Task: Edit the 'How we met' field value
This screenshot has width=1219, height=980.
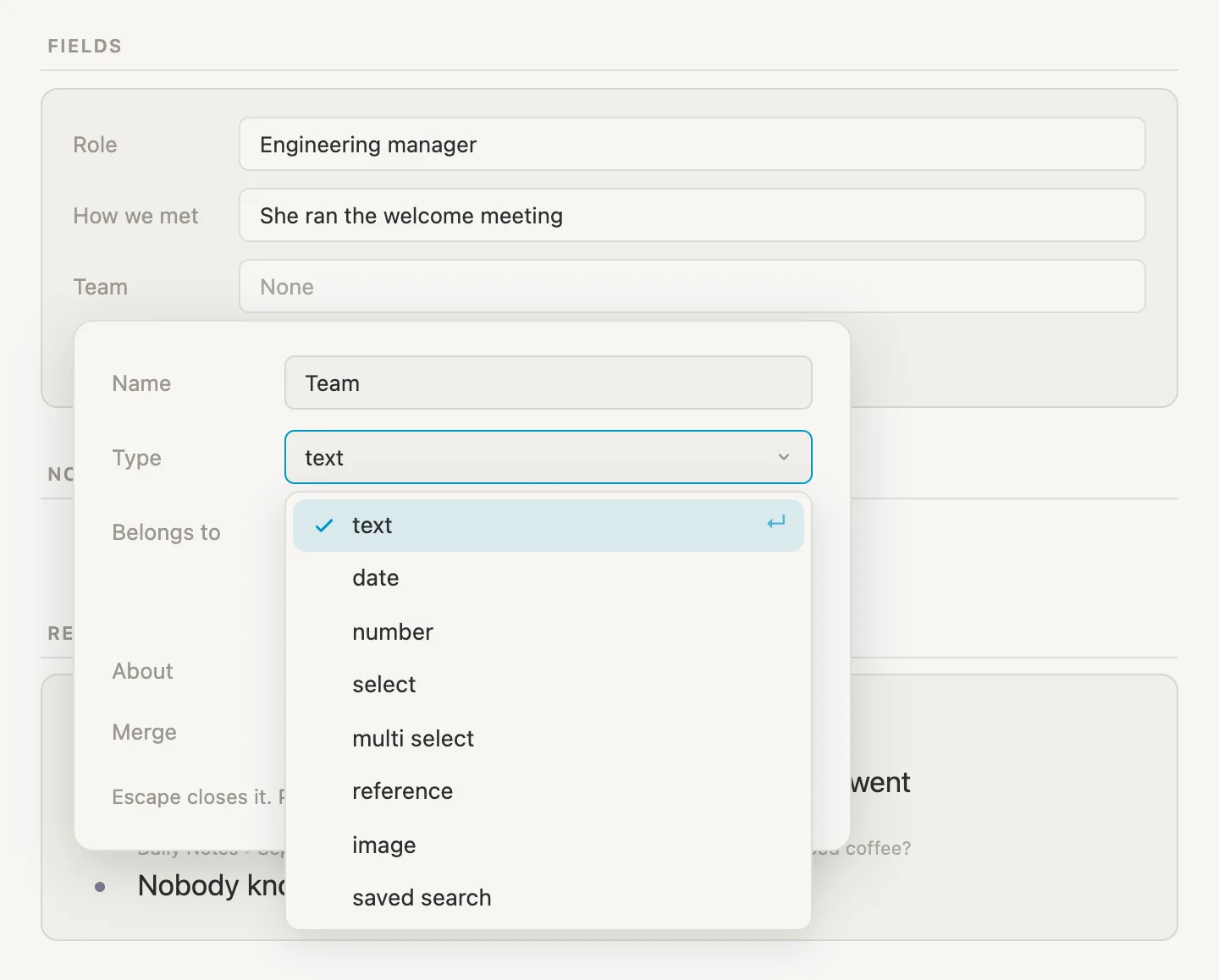Action: [x=692, y=215]
